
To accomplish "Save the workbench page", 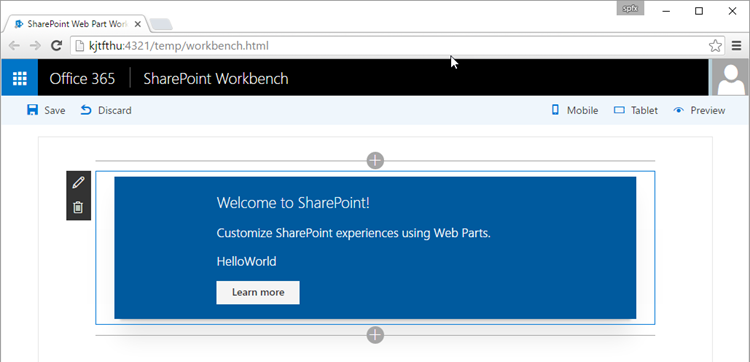I will pyautogui.click(x=46, y=110).
